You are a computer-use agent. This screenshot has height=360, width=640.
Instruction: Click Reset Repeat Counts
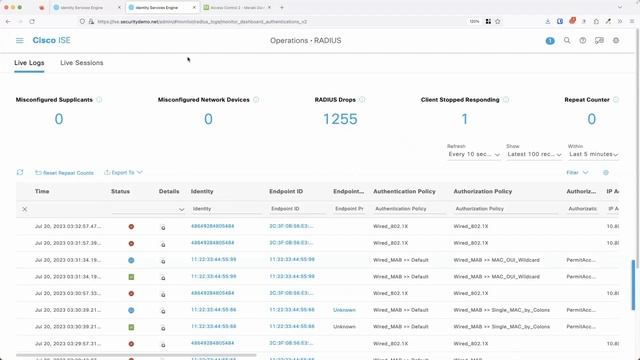point(64,173)
